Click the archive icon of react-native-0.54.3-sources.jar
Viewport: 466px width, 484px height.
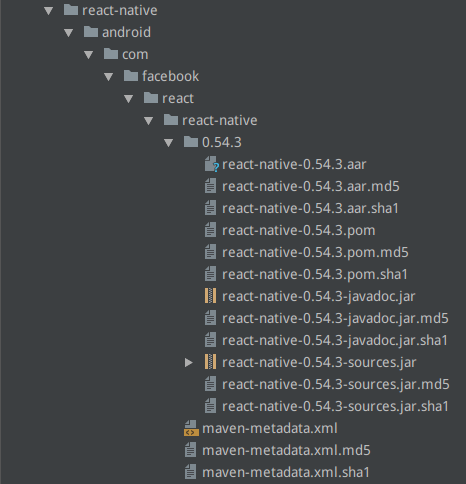(x=210, y=362)
